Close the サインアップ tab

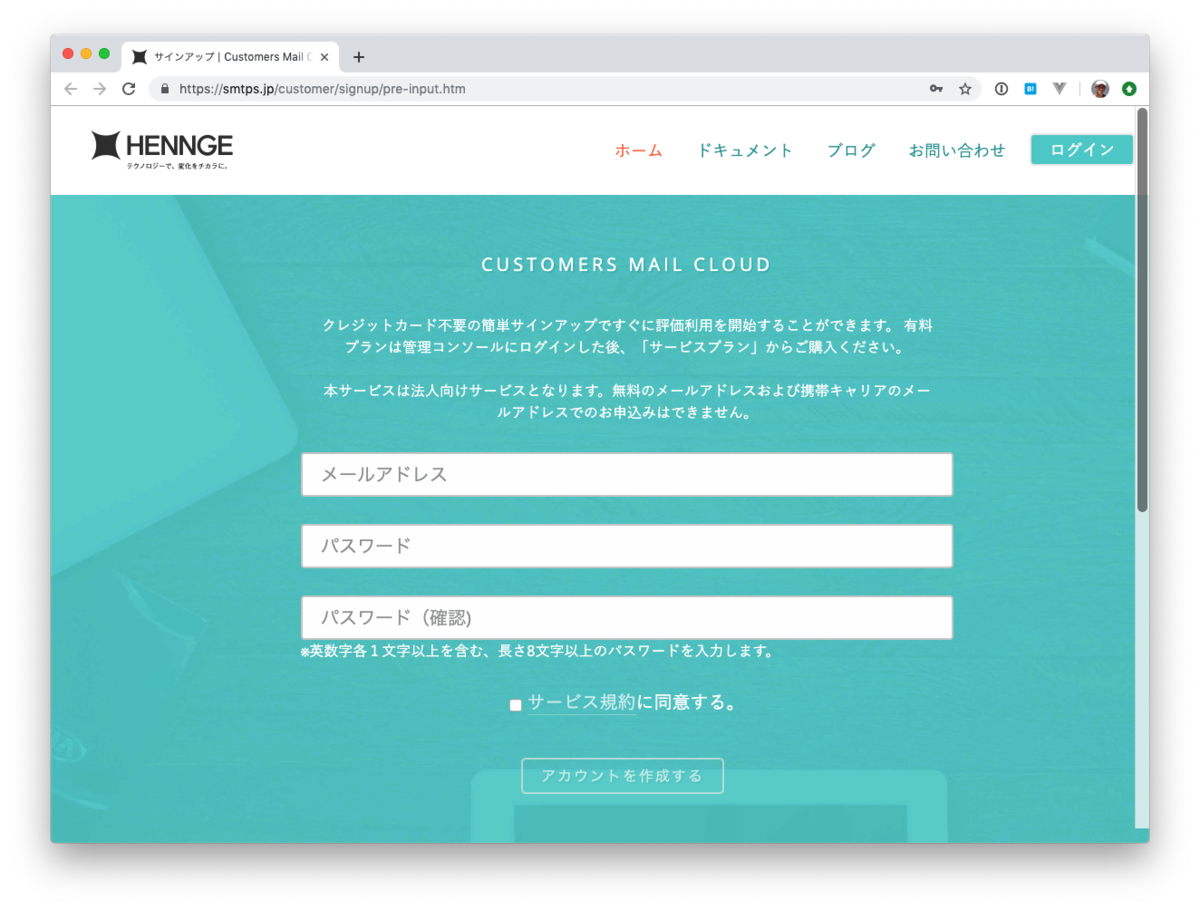click(324, 57)
